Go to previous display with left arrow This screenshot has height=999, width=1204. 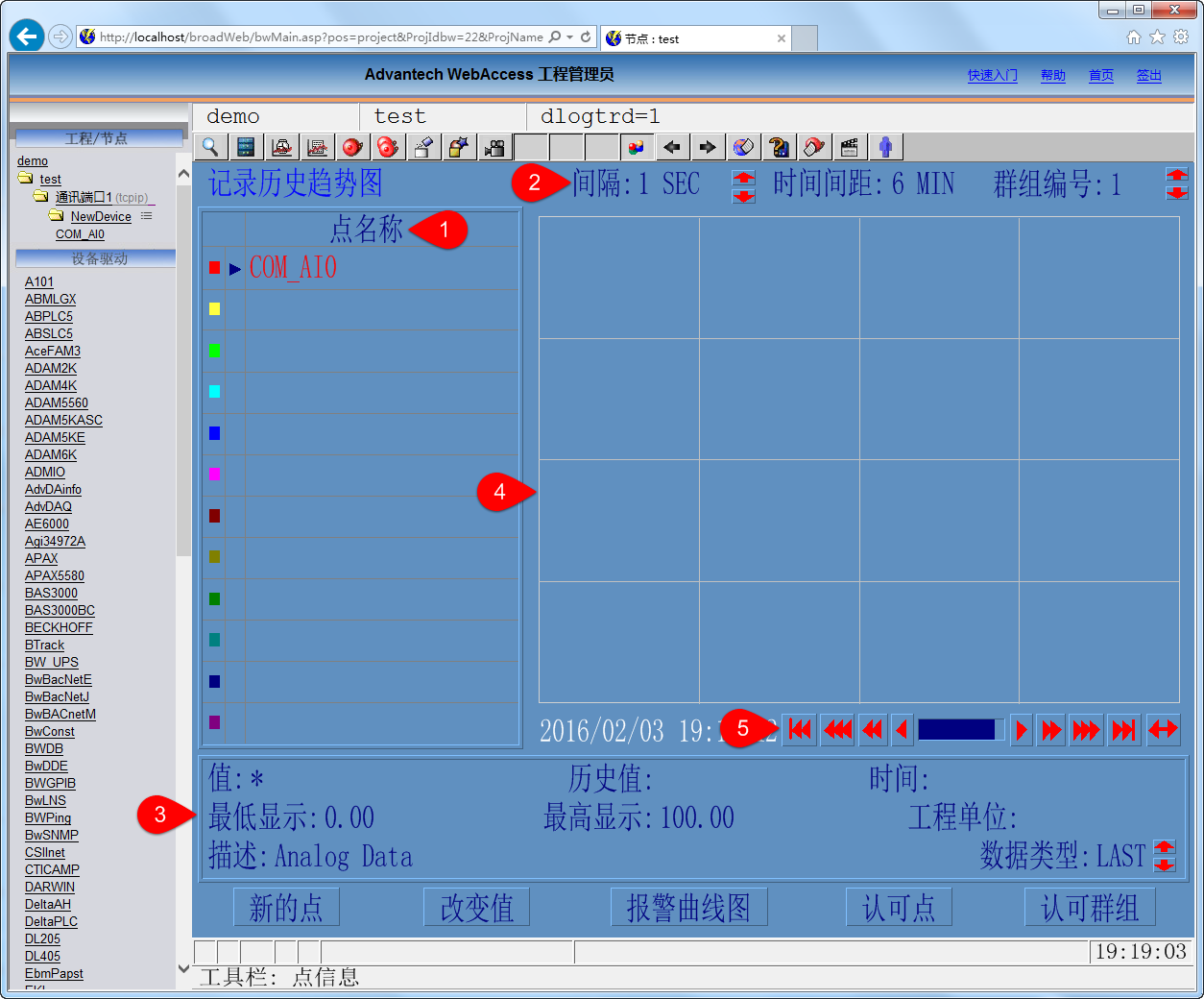click(x=672, y=147)
